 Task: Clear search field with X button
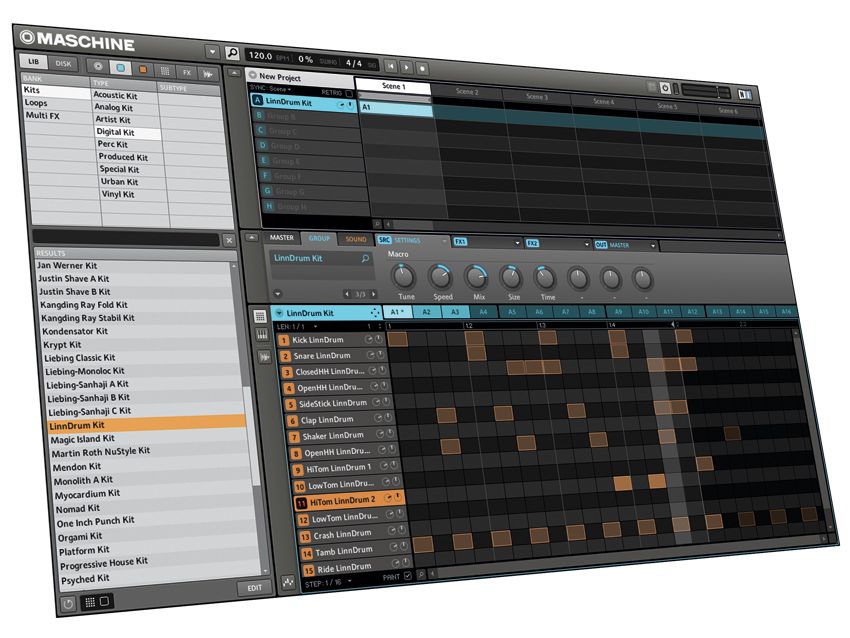coord(229,240)
